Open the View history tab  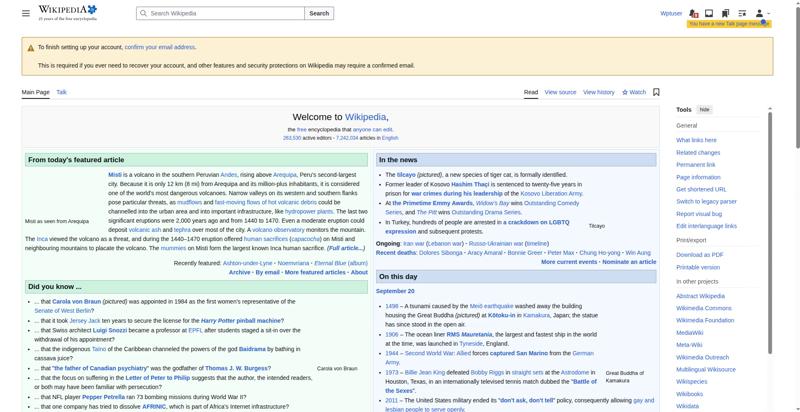point(598,92)
